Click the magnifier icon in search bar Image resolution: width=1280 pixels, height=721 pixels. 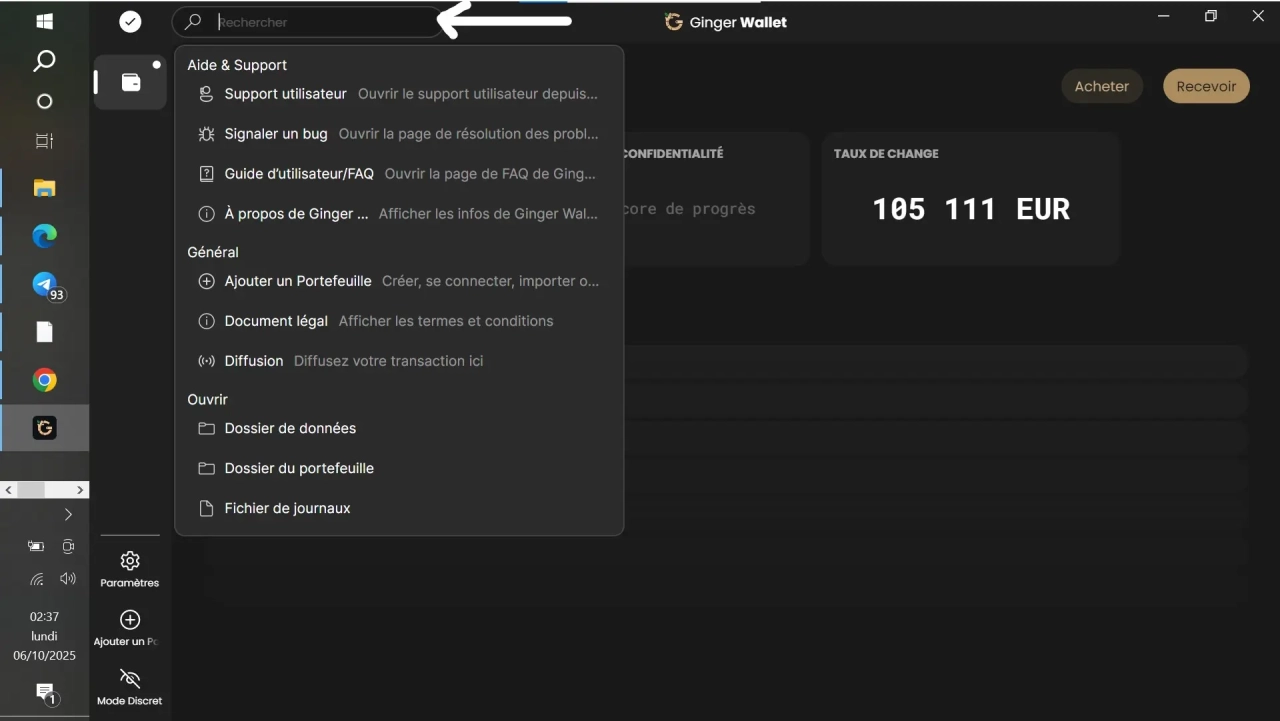(x=193, y=21)
